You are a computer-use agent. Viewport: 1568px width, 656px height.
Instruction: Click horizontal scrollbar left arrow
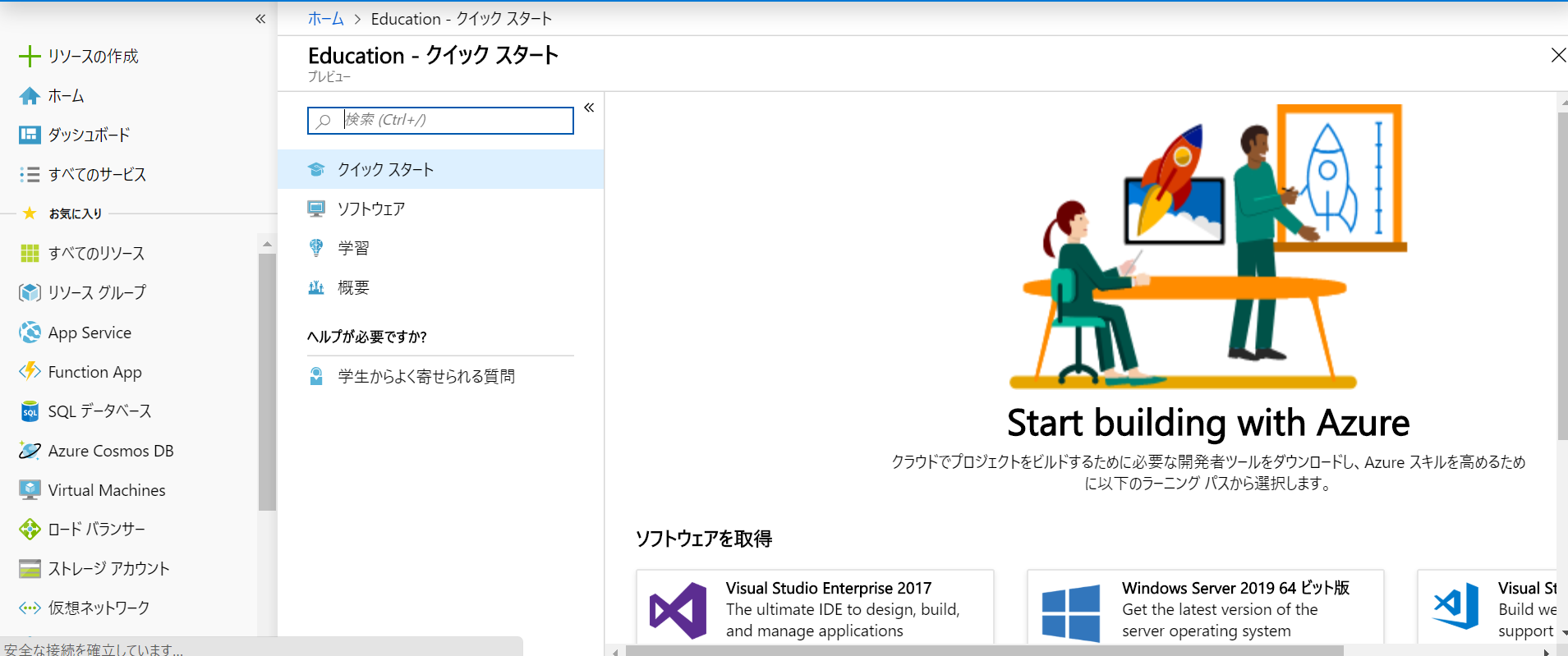pos(615,652)
